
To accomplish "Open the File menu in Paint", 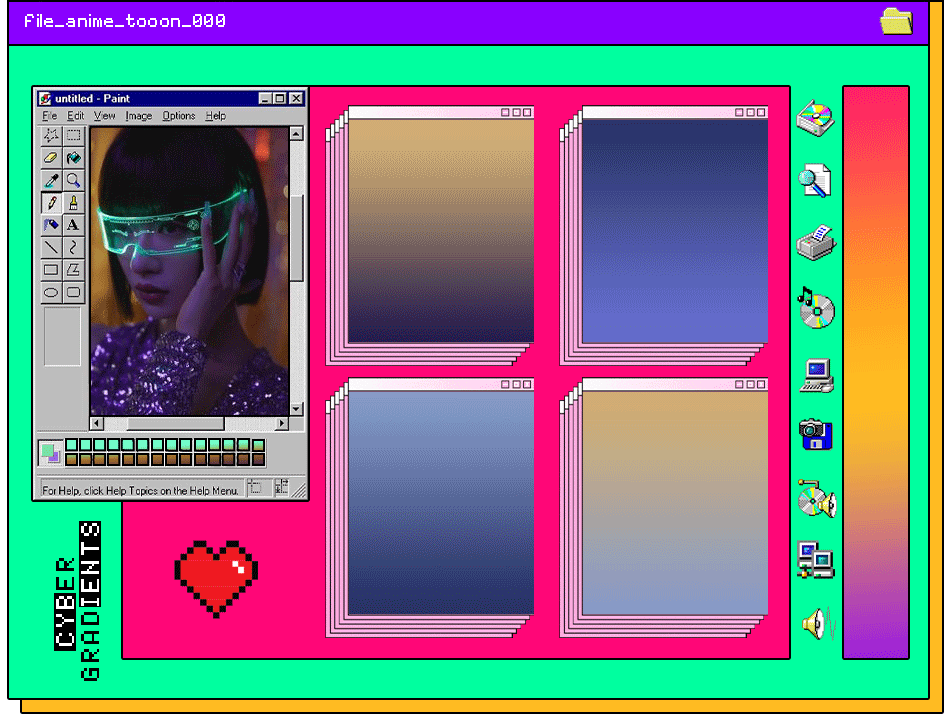I will pos(50,116).
